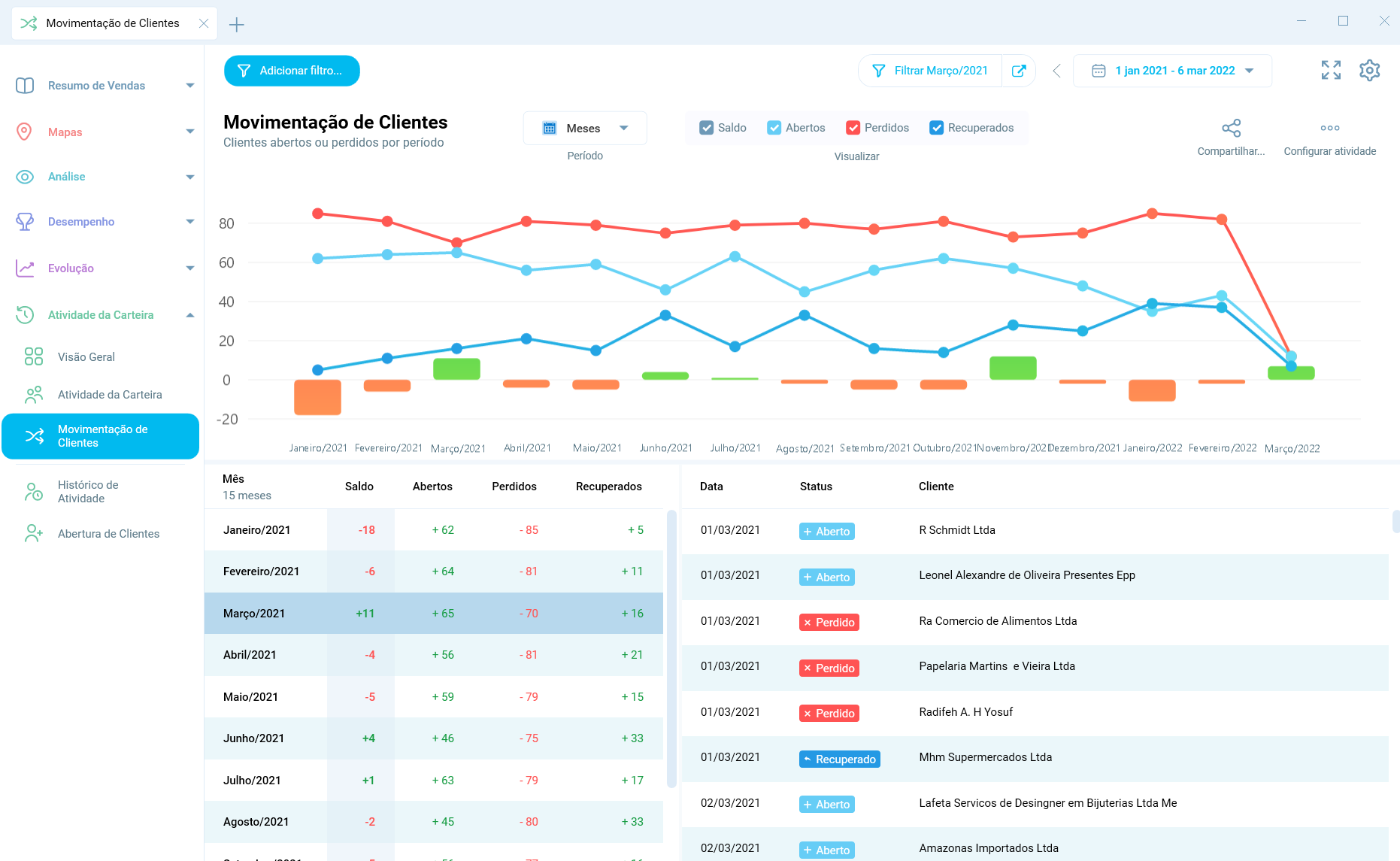Open Visão Geral menu item
The width and height of the screenshot is (1400, 861).
pyautogui.click(x=86, y=357)
